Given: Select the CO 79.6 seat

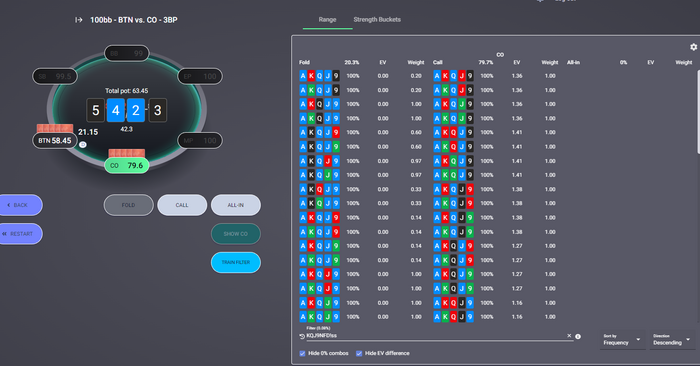Looking at the screenshot, I should [x=127, y=166].
